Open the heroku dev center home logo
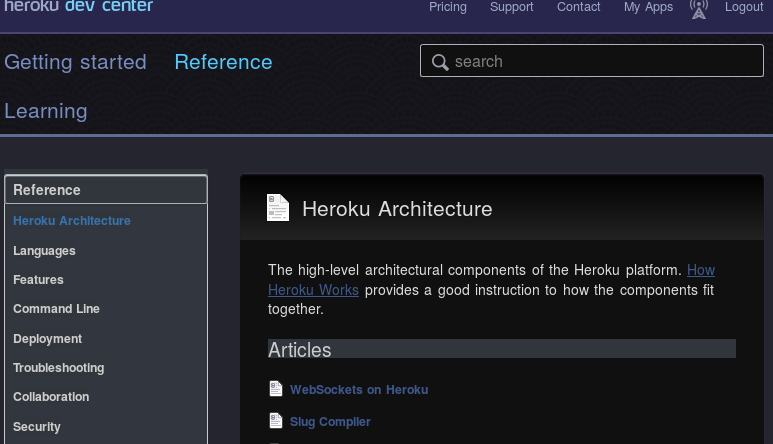This screenshot has height=444, width=773. [79, 6]
